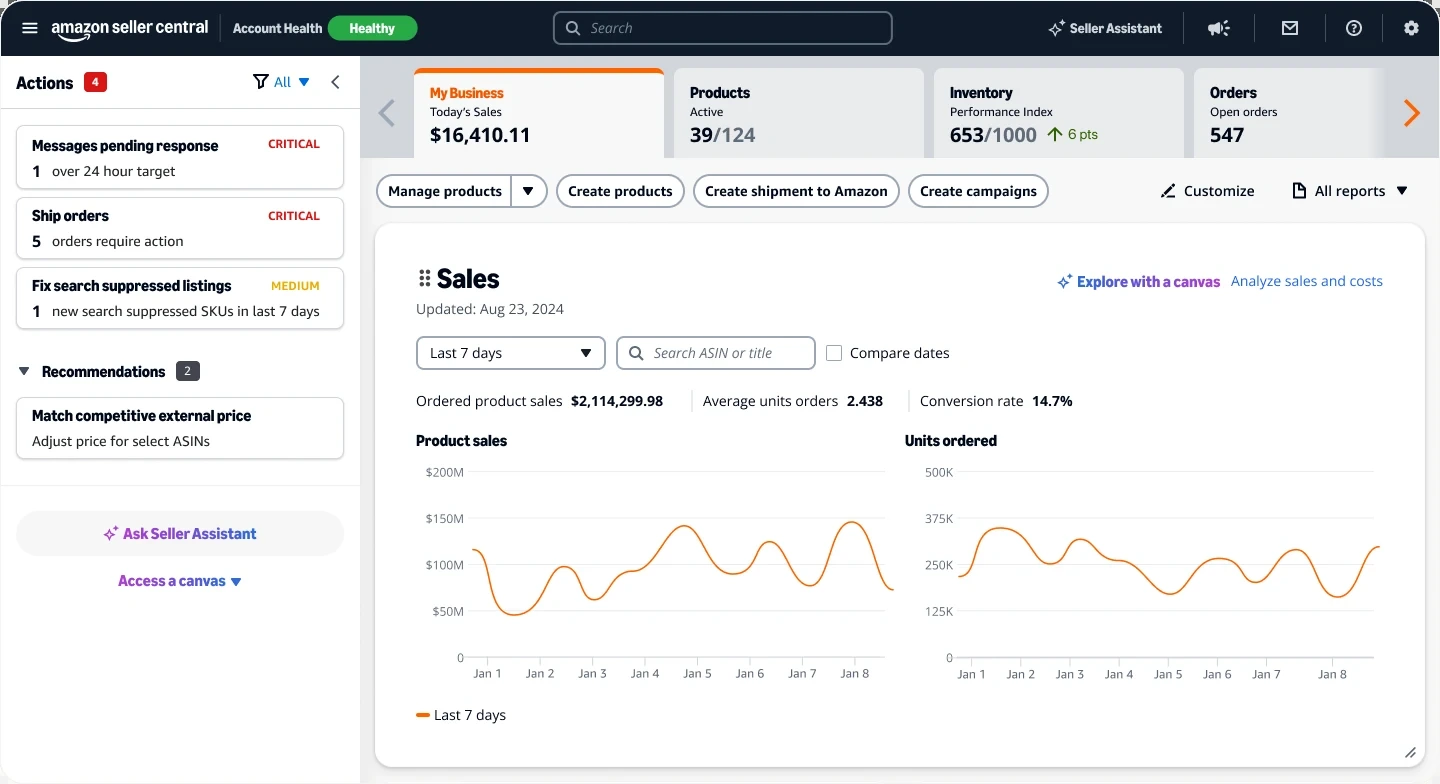Image resolution: width=1440 pixels, height=784 pixels.
Task: Collapse the Actions panel with the left chevron
Action: (335, 82)
